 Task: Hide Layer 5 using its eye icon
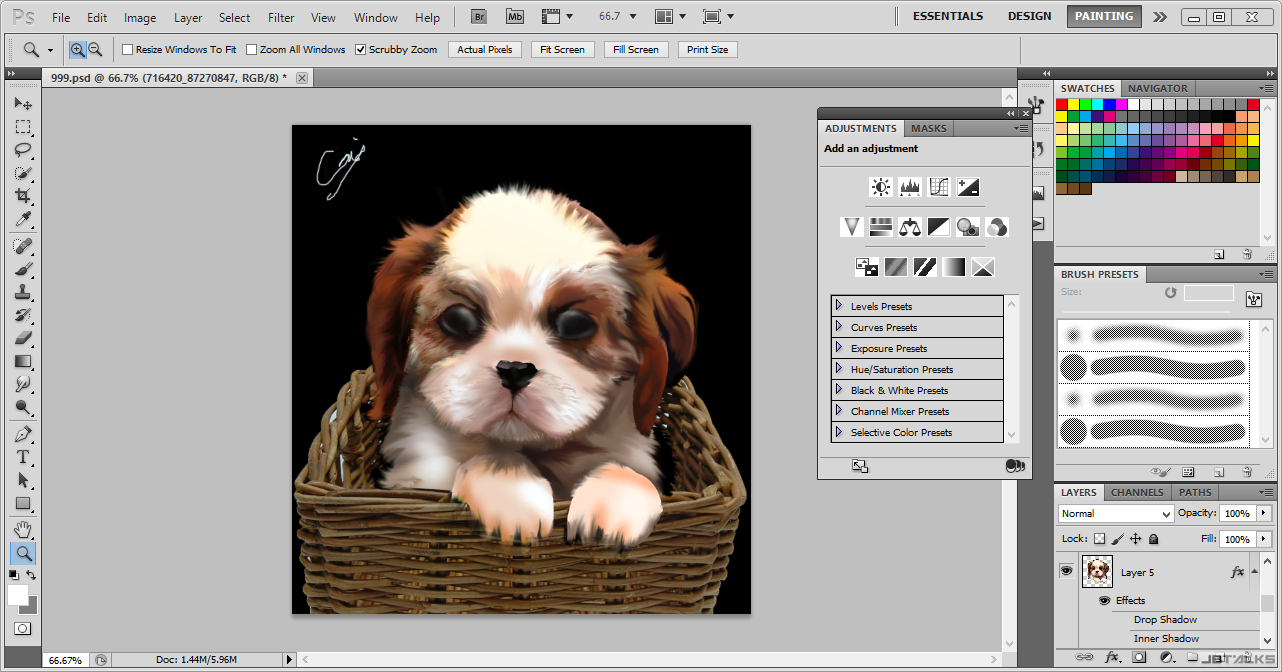pyautogui.click(x=1066, y=572)
